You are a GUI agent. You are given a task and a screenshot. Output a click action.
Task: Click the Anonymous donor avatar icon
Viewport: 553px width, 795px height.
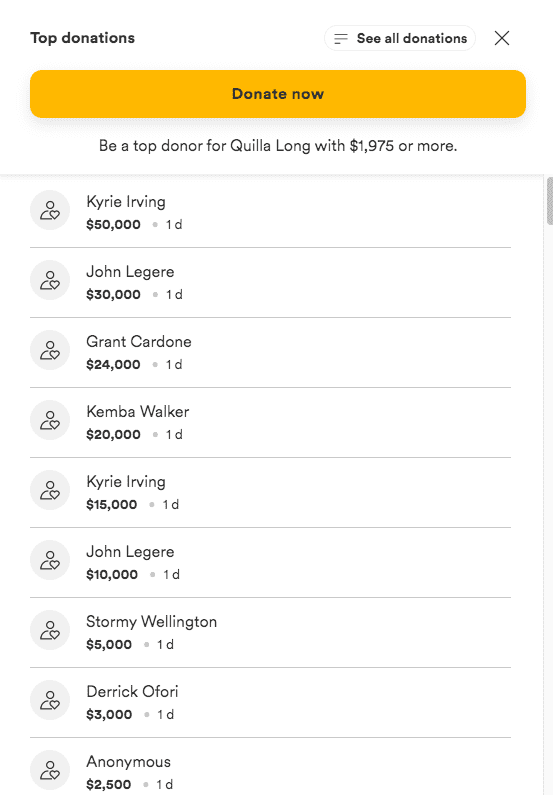pyautogui.click(x=50, y=770)
